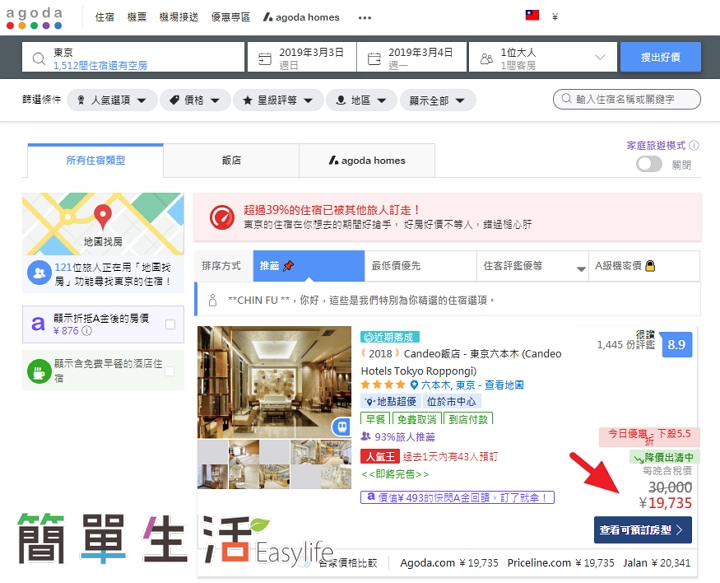Image resolution: width=720 pixels, height=583 pixels.
Task: Open the 1位大人 guests dropdown
Action: [542, 57]
